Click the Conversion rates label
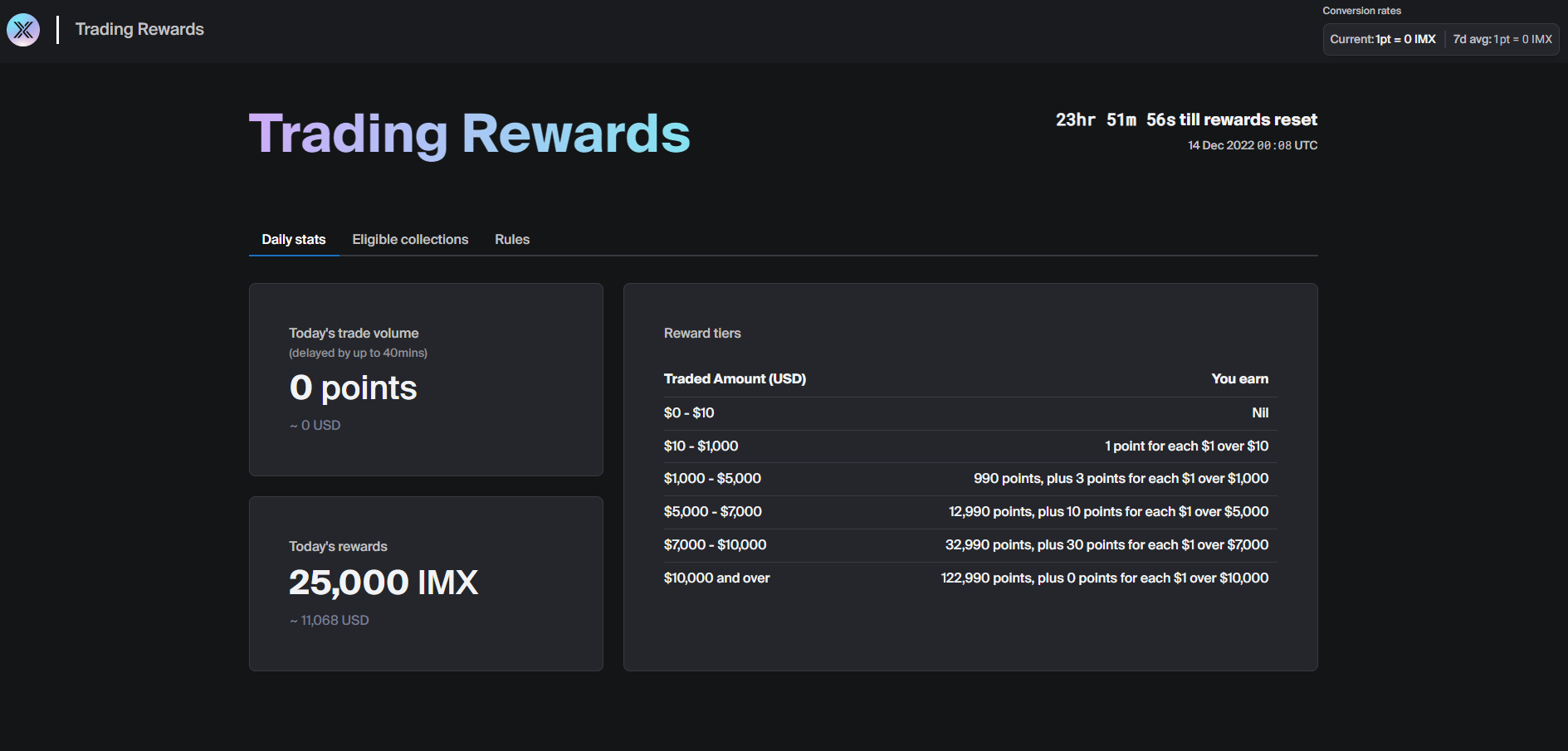The width and height of the screenshot is (1568, 751). 1361,10
